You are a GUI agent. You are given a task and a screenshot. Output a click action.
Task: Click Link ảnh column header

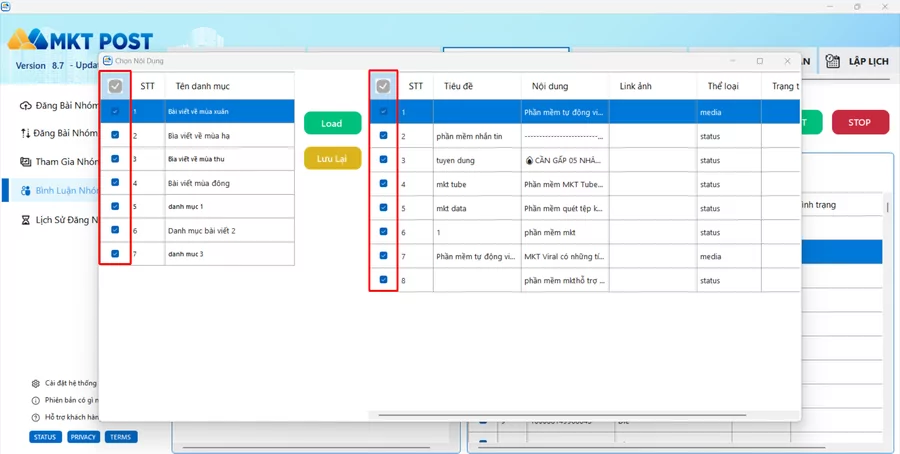click(635, 86)
